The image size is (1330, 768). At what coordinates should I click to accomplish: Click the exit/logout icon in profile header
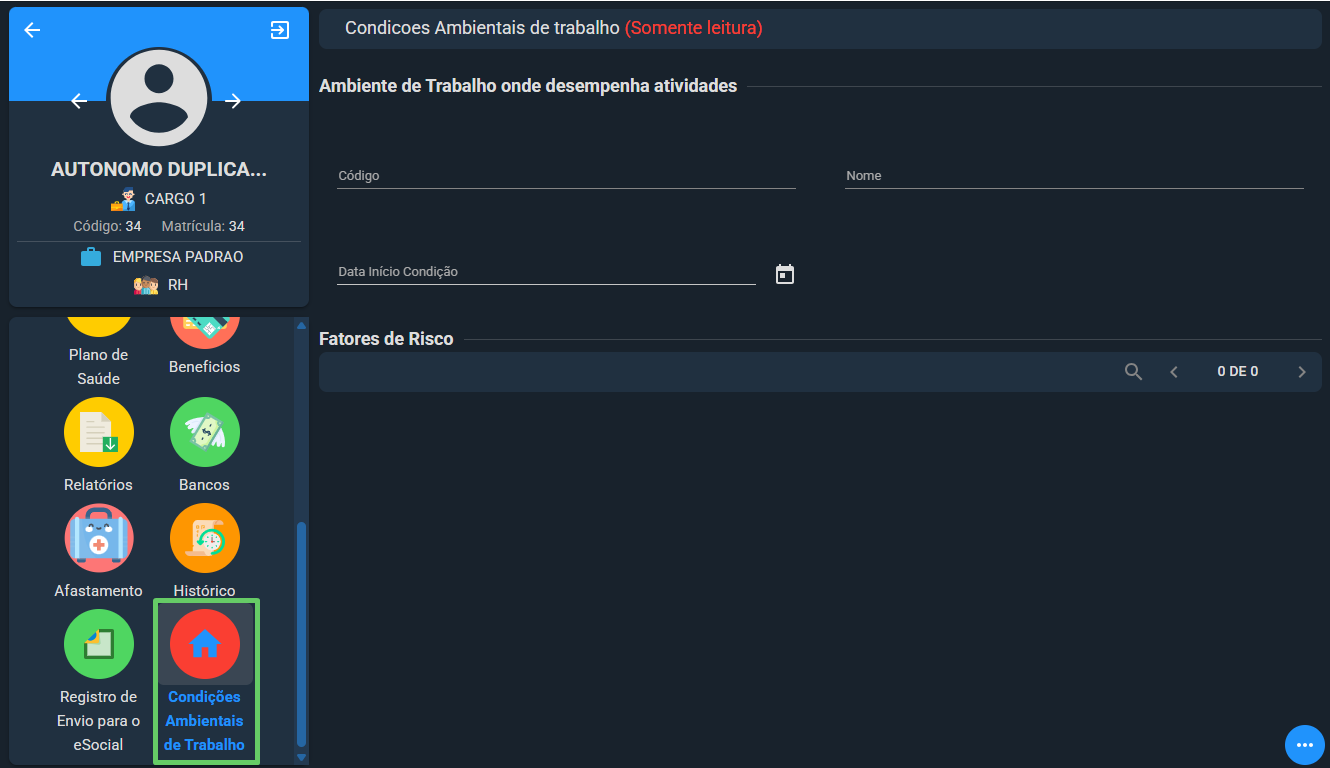point(280,30)
